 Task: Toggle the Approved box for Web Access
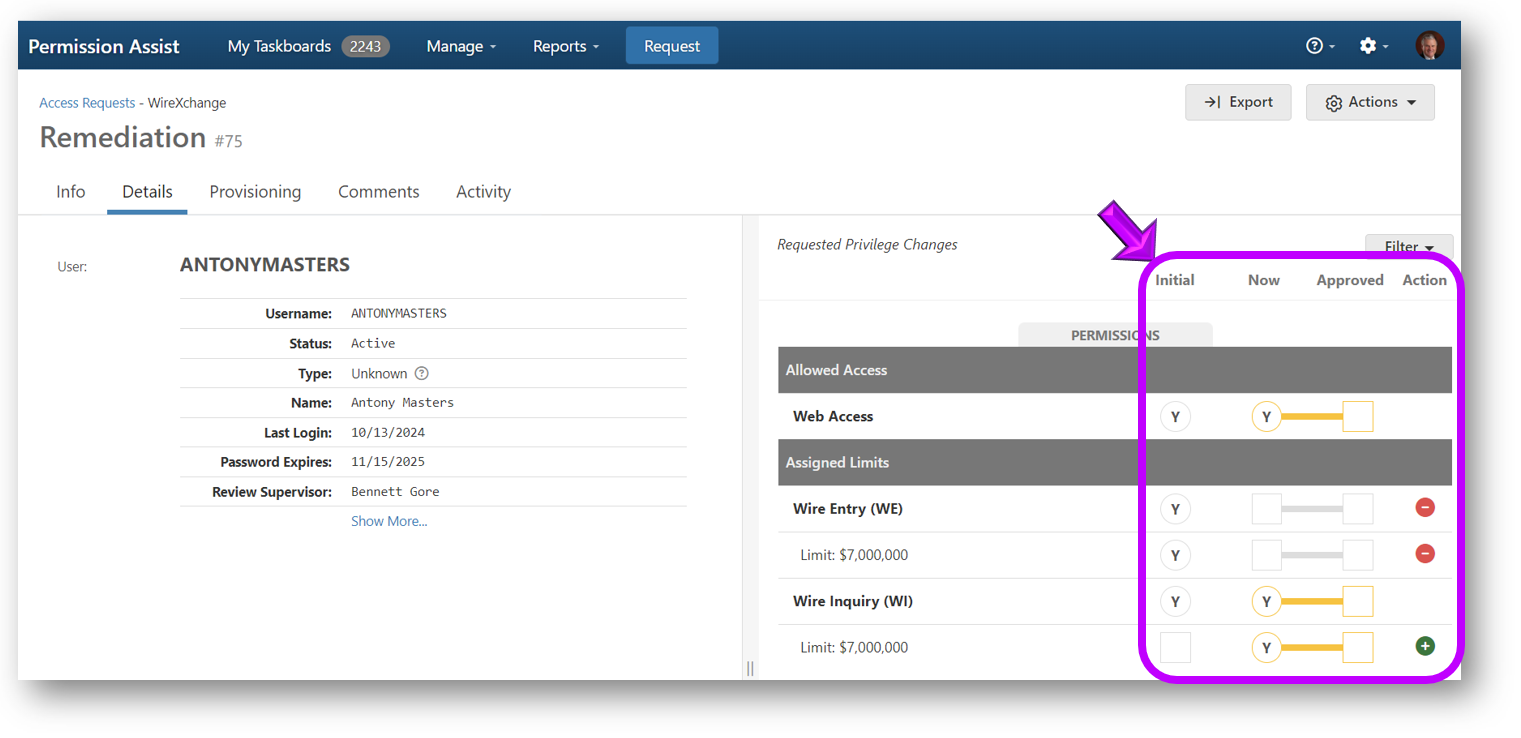[1357, 416]
